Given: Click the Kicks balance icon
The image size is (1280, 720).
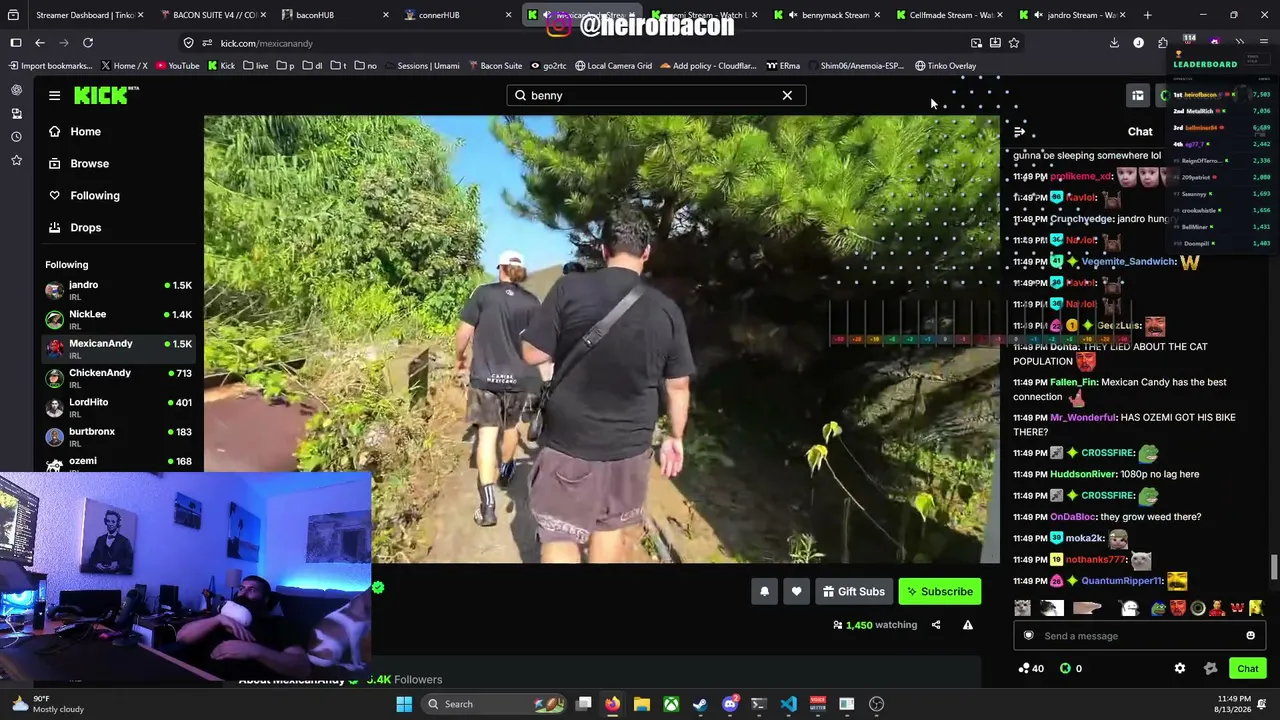Looking at the screenshot, I should 1066,668.
